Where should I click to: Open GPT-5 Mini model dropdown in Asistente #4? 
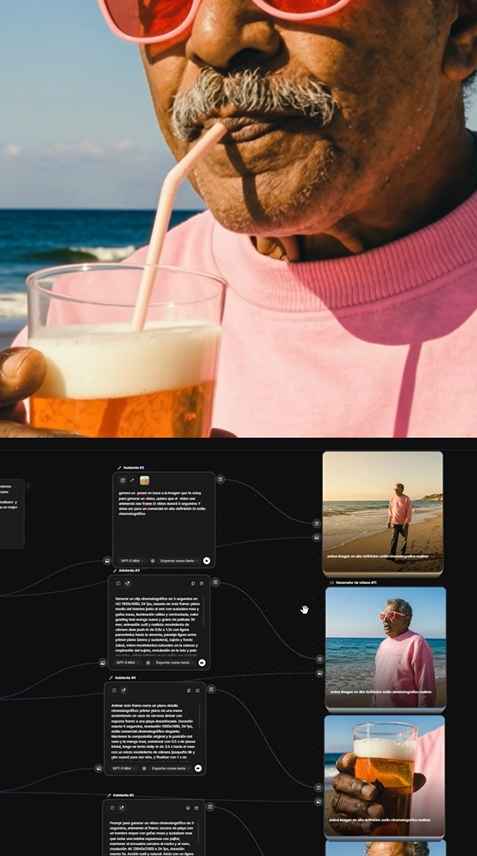[123, 768]
